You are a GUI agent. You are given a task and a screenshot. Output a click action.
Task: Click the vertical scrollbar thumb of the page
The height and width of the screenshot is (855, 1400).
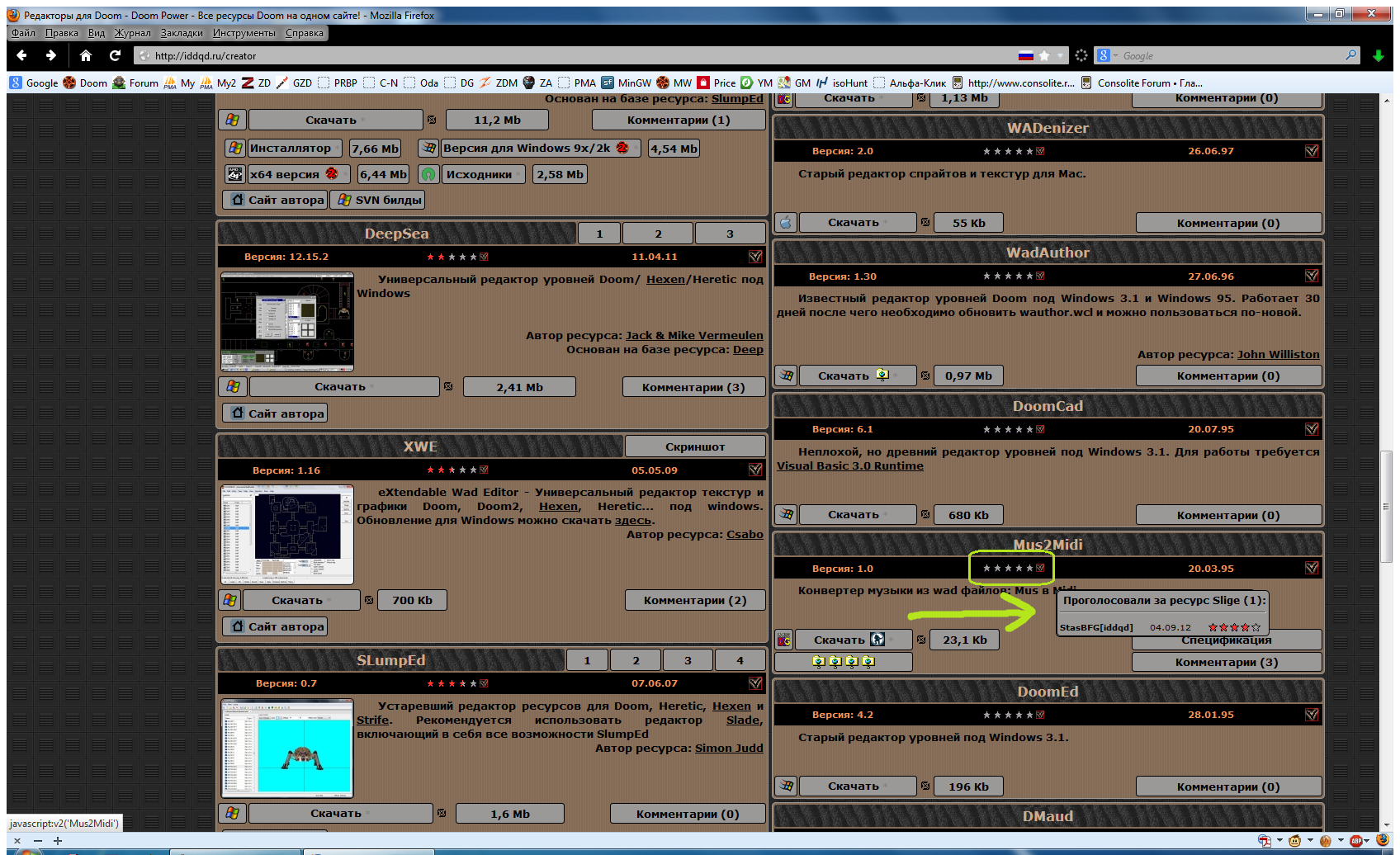[1387, 506]
